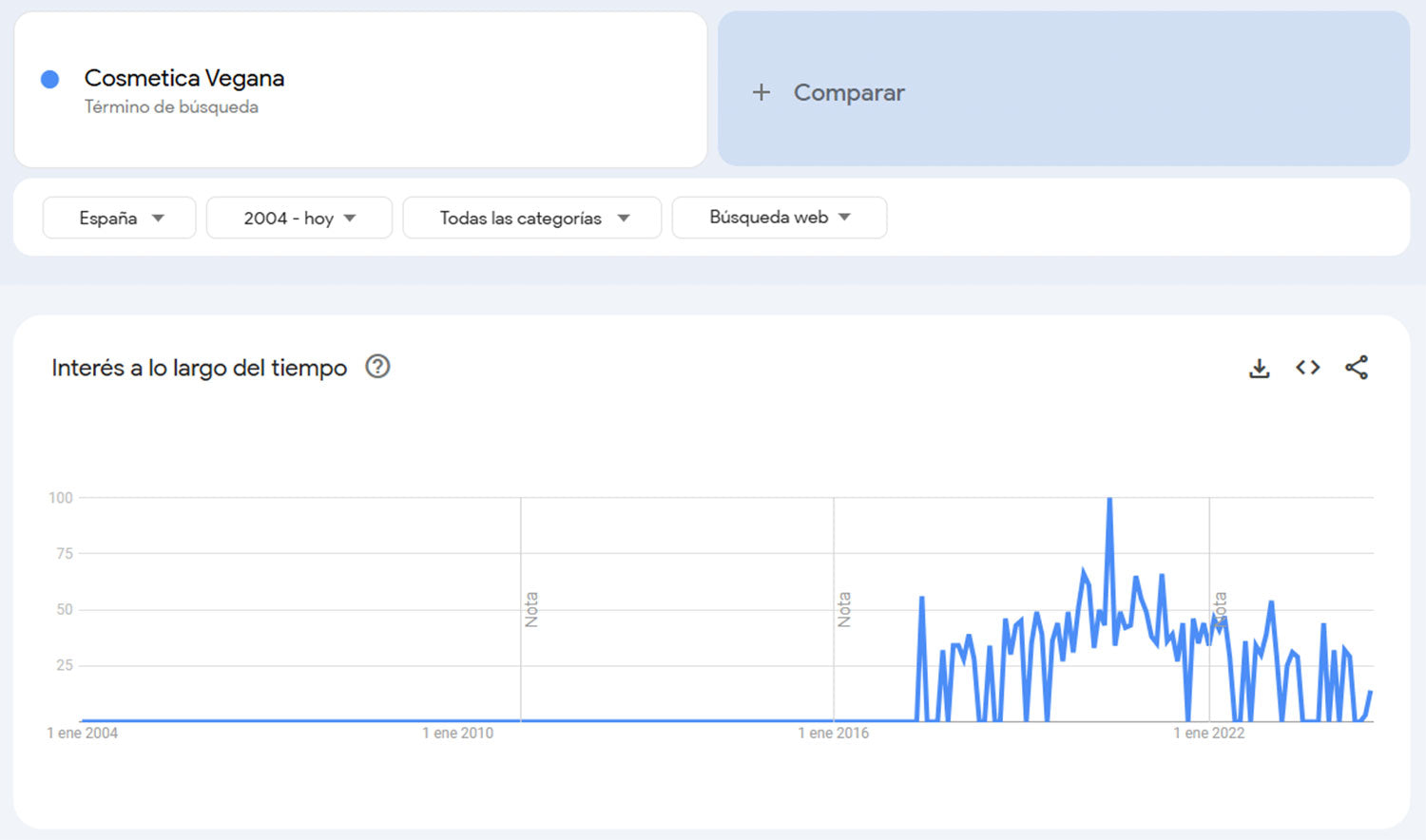Viewport: 1426px width, 840px height.
Task: Edit the Cosmetica Vegana search term
Action: tap(184, 78)
